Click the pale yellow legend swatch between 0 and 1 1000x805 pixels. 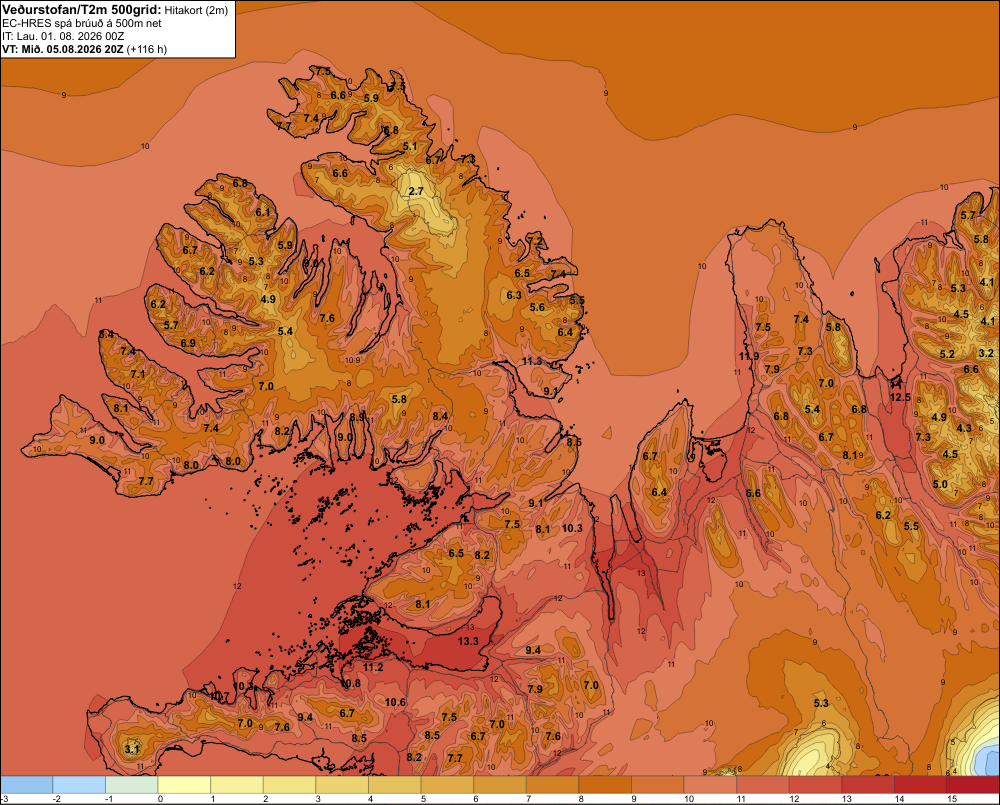coord(184,785)
